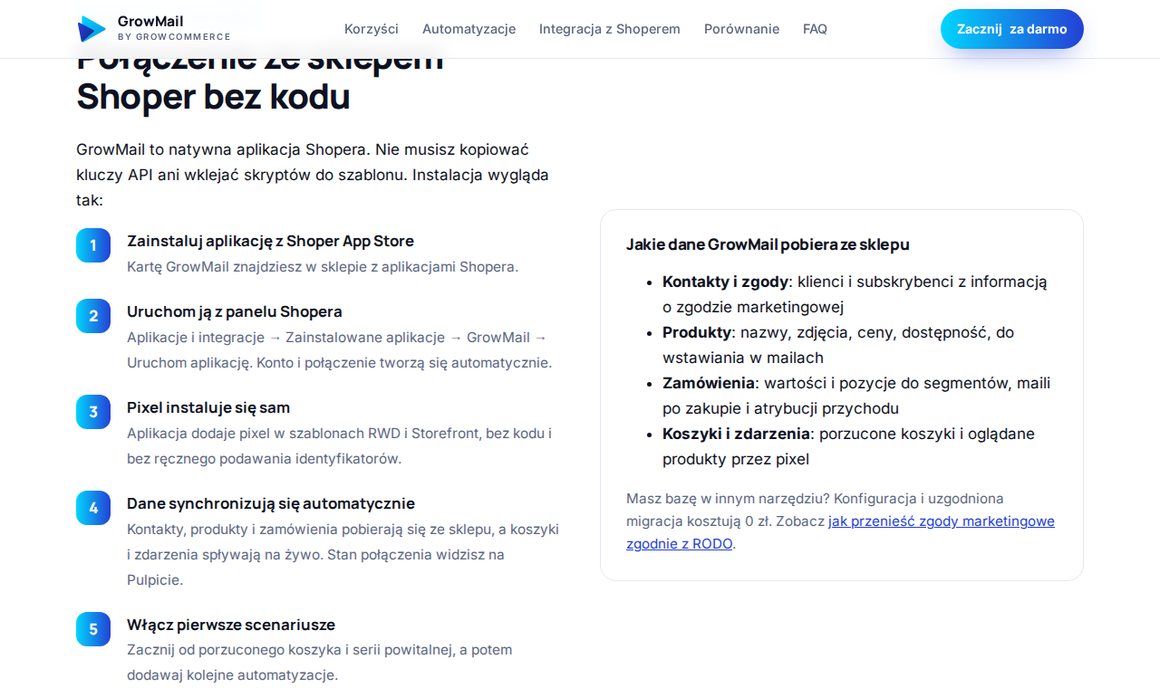This screenshot has width=1160, height=688.
Task: Click heading Dane synchronizują się automatycznie
Action: click(271, 504)
